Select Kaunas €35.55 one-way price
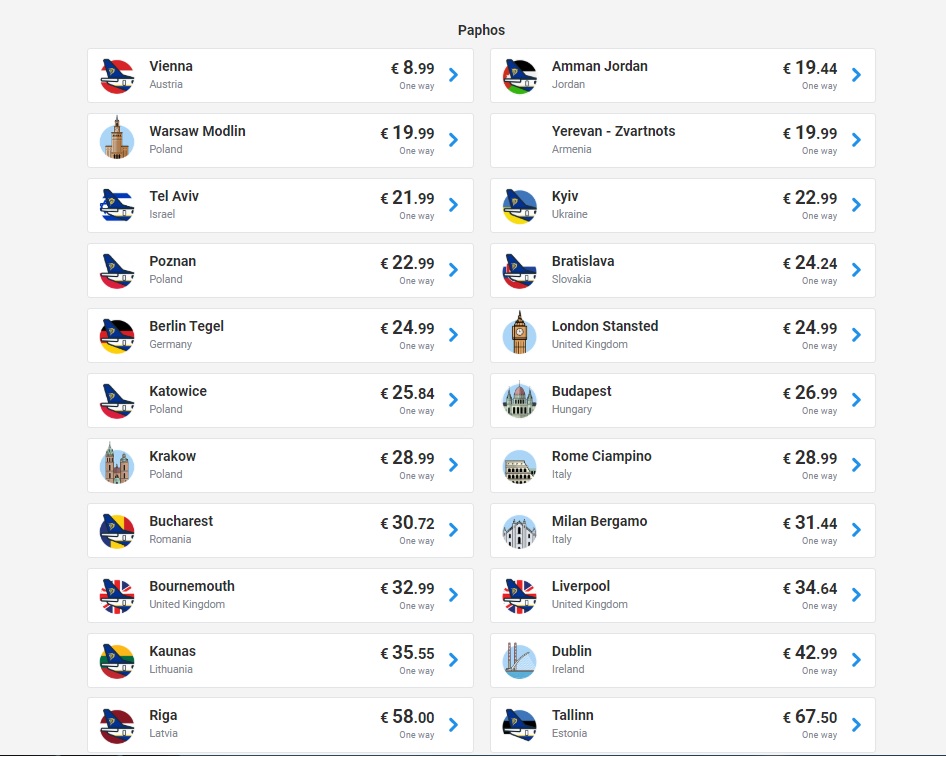The height and width of the screenshot is (758, 946). pyautogui.click(x=407, y=660)
